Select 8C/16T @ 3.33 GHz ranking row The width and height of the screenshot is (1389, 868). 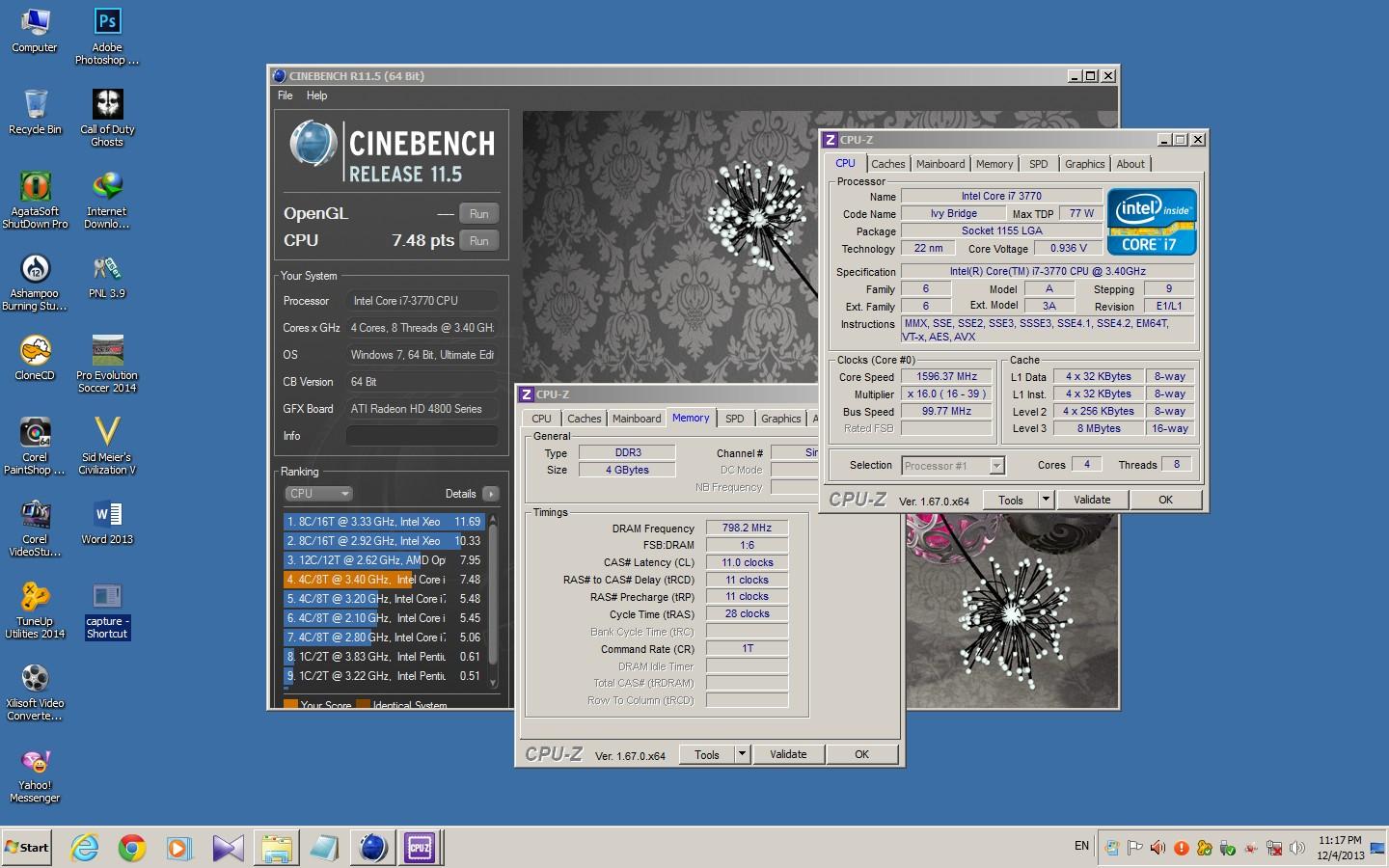(x=383, y=521)
